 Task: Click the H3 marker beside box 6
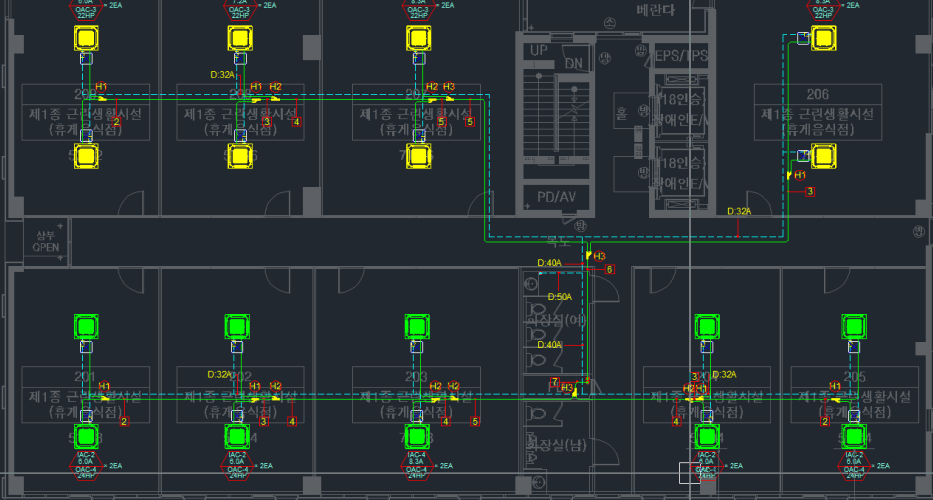click(x=599, y=256)
